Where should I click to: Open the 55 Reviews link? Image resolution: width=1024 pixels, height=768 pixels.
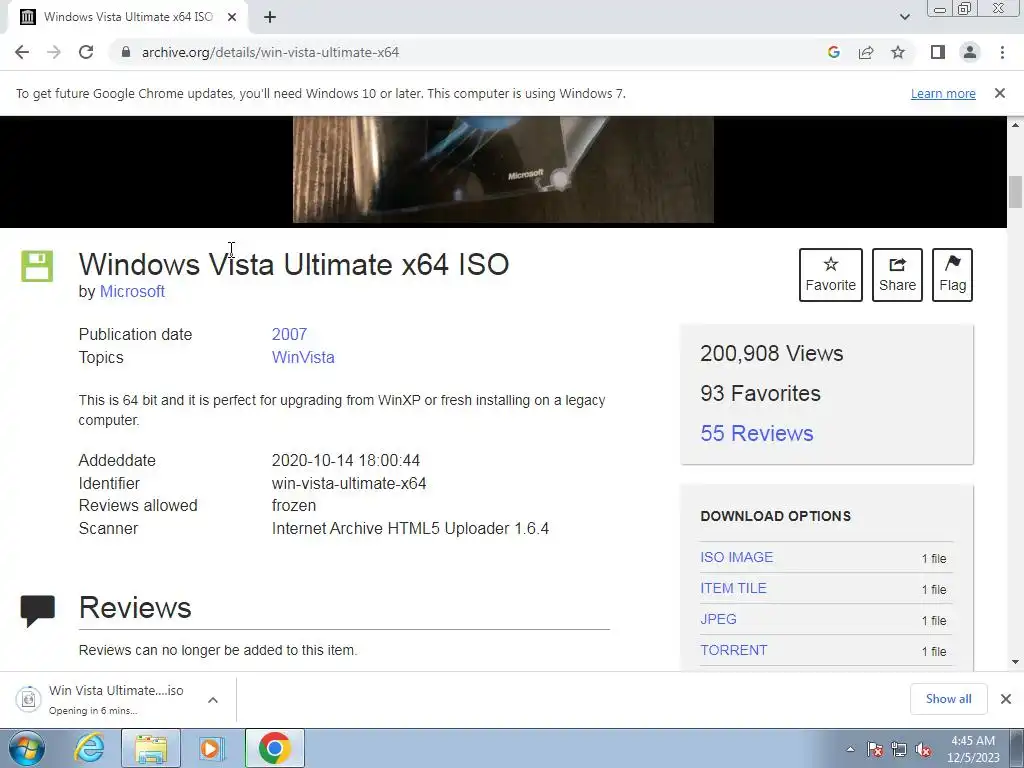tap(757, 434)
